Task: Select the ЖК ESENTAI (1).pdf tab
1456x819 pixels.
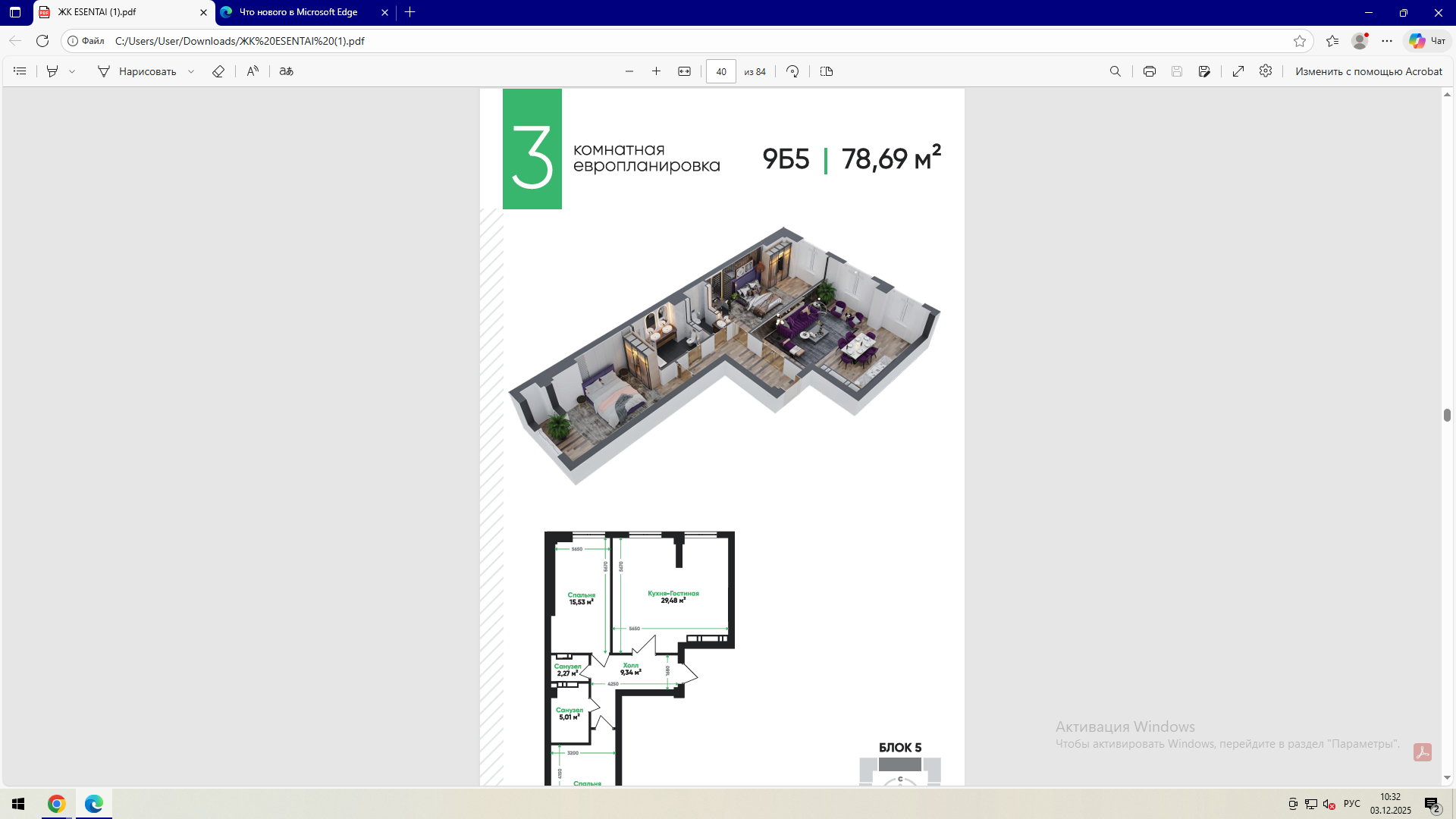Action: (x=97, y=12)
